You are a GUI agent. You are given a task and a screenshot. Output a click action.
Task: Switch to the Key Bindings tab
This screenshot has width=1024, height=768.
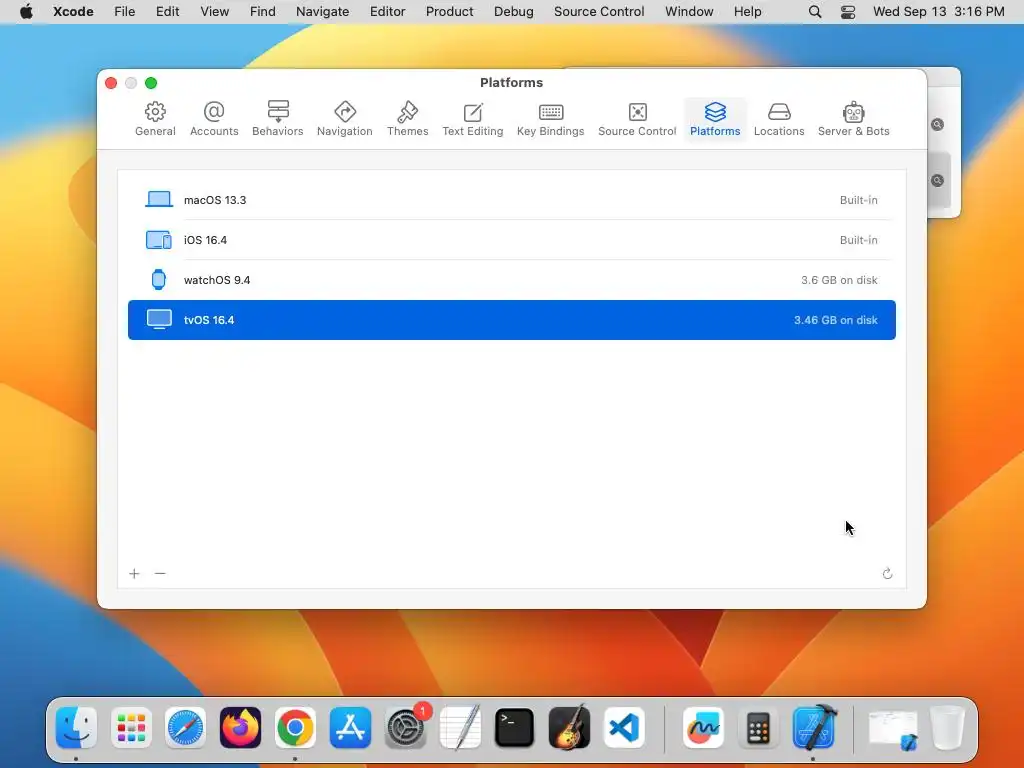pos(551,119)
